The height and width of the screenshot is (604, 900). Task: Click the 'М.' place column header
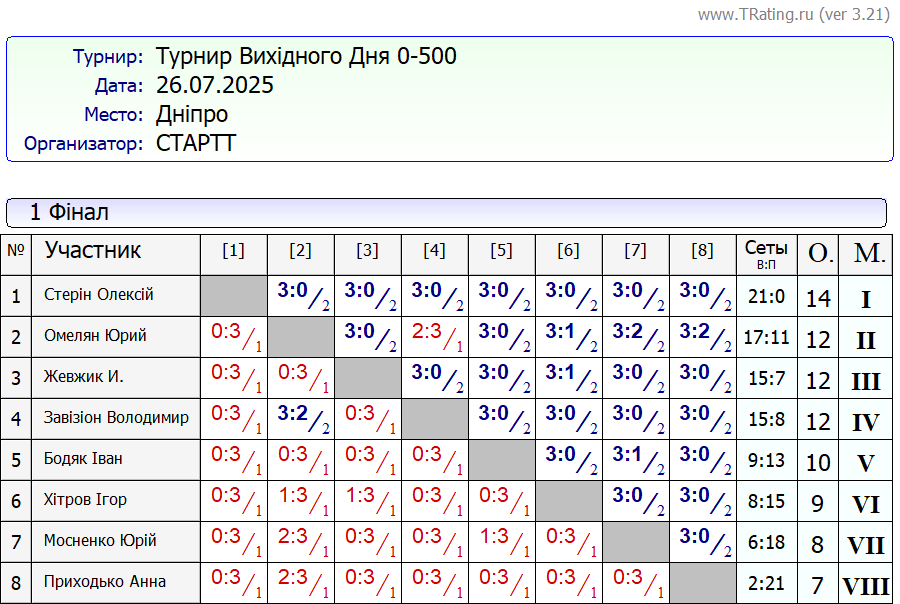868,254
